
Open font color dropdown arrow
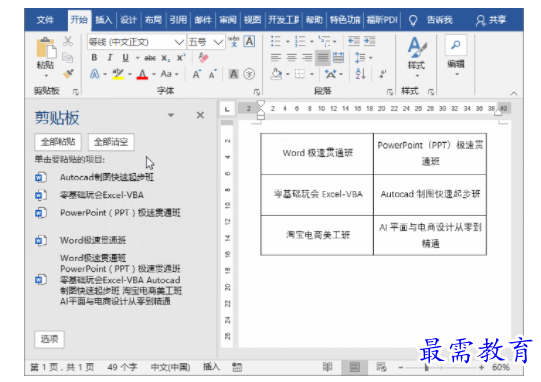[154, 74]
